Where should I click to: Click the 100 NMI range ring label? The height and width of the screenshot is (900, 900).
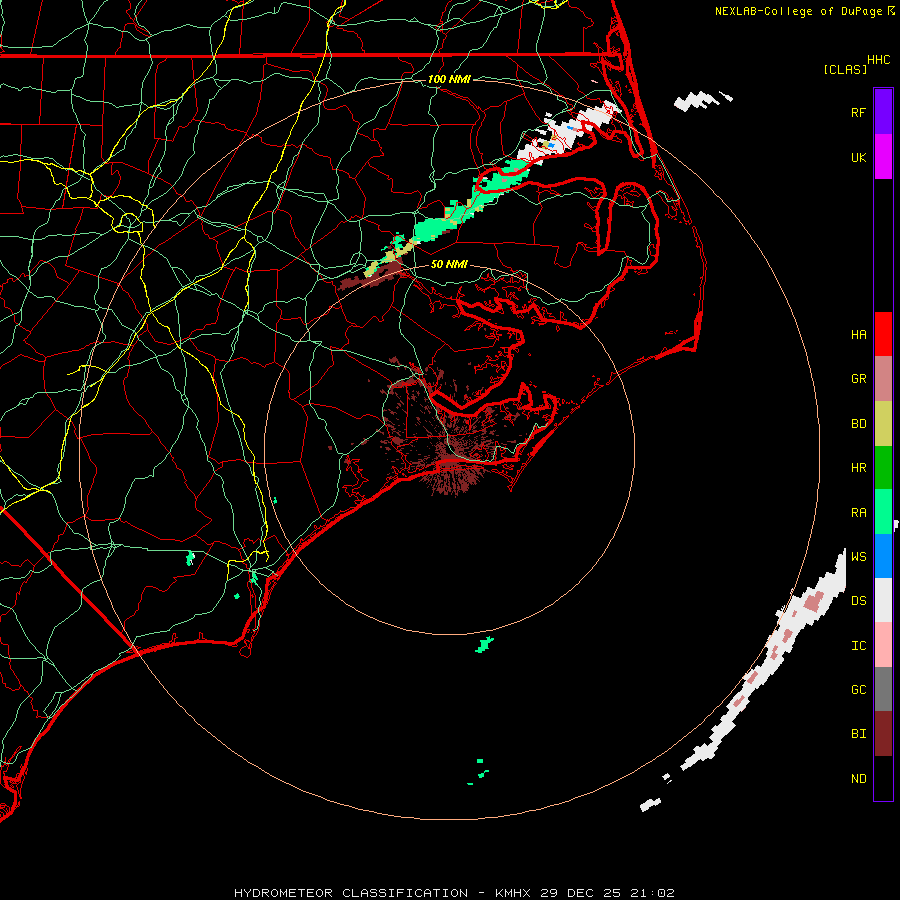tap(449, 79)
